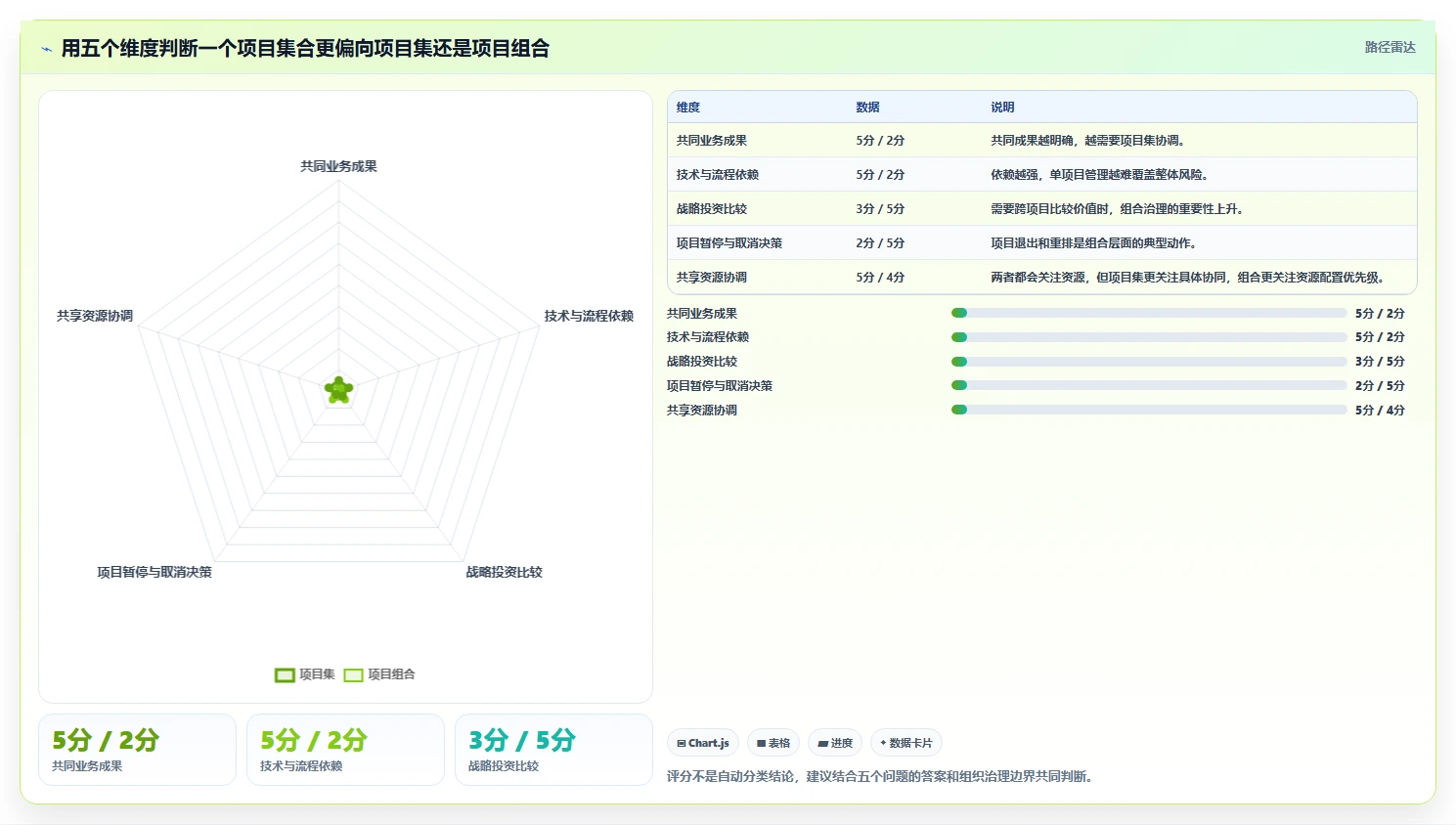This screenshot has height=825, width=1456.
Task: Click the 共享资源协调 progress bar
Action: click(1149, 410)
